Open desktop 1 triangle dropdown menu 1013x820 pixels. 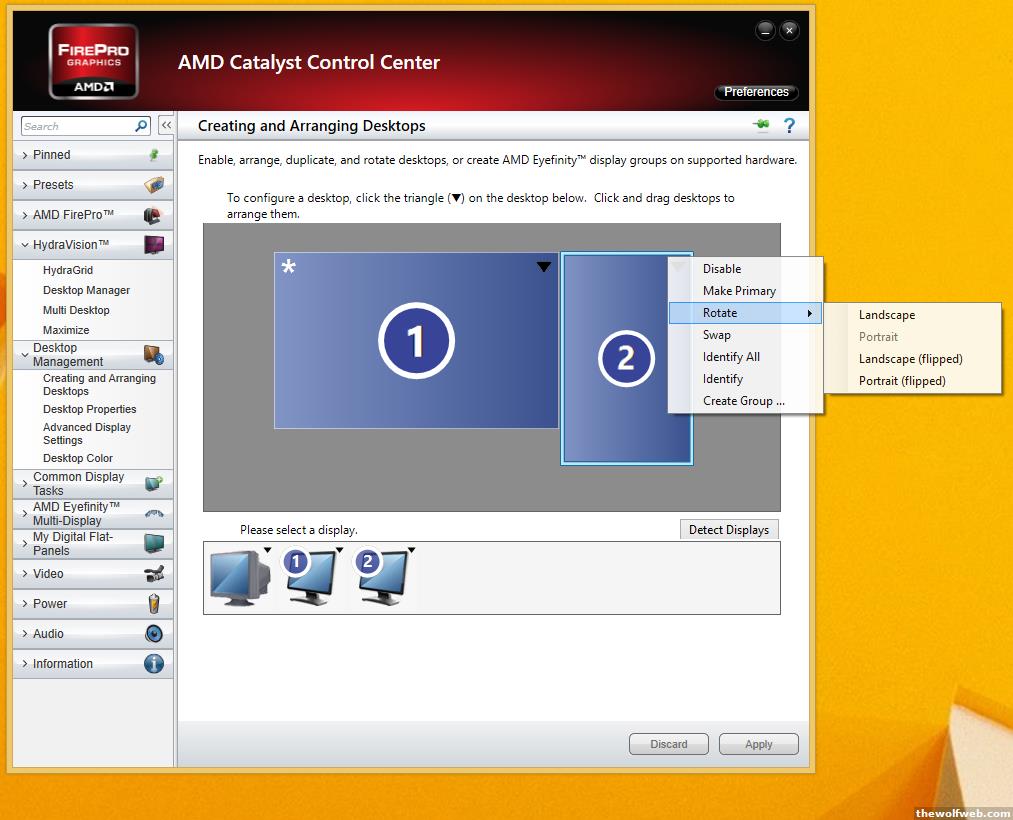click(x=543, y=267)
